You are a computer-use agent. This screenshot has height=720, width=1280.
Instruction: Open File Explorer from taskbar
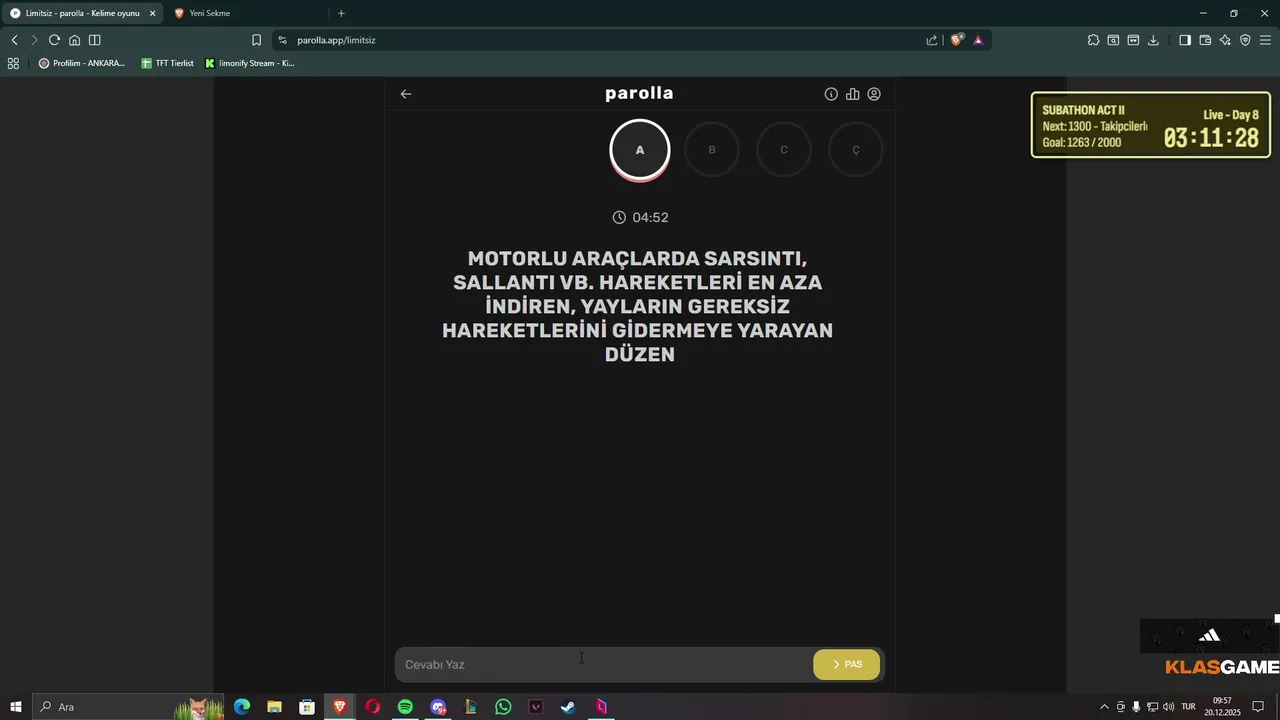pyautogui.click(x=274, y=707)
